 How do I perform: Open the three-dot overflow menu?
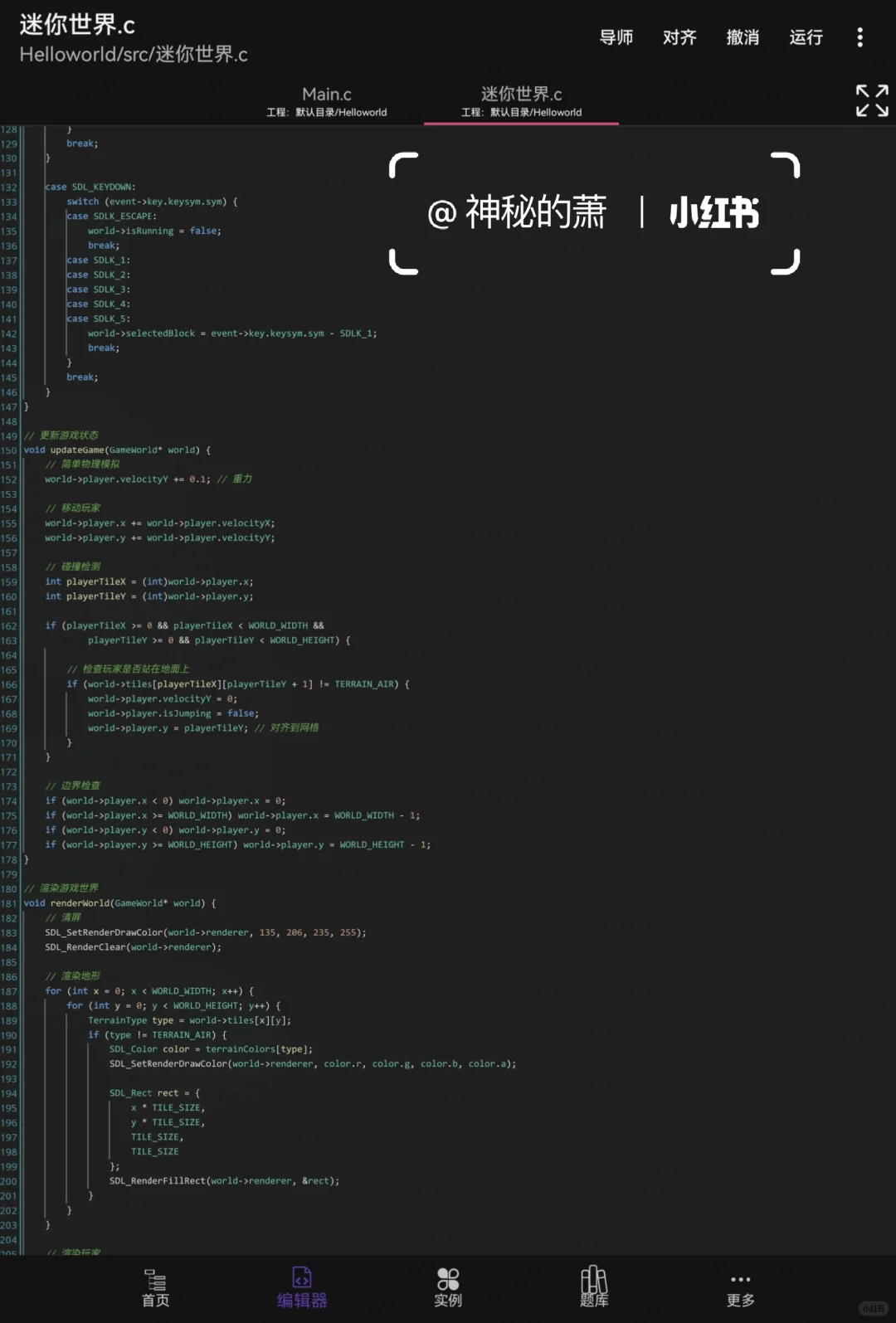click(859, 37)
